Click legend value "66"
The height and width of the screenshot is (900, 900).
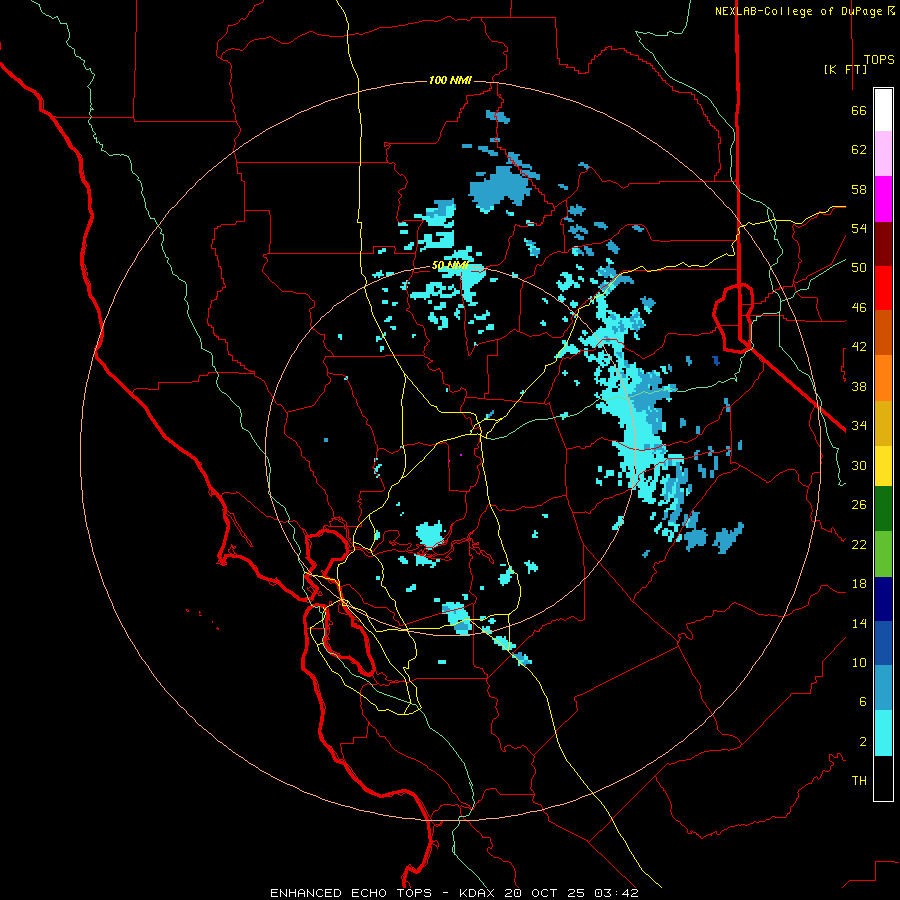(859, 110)
